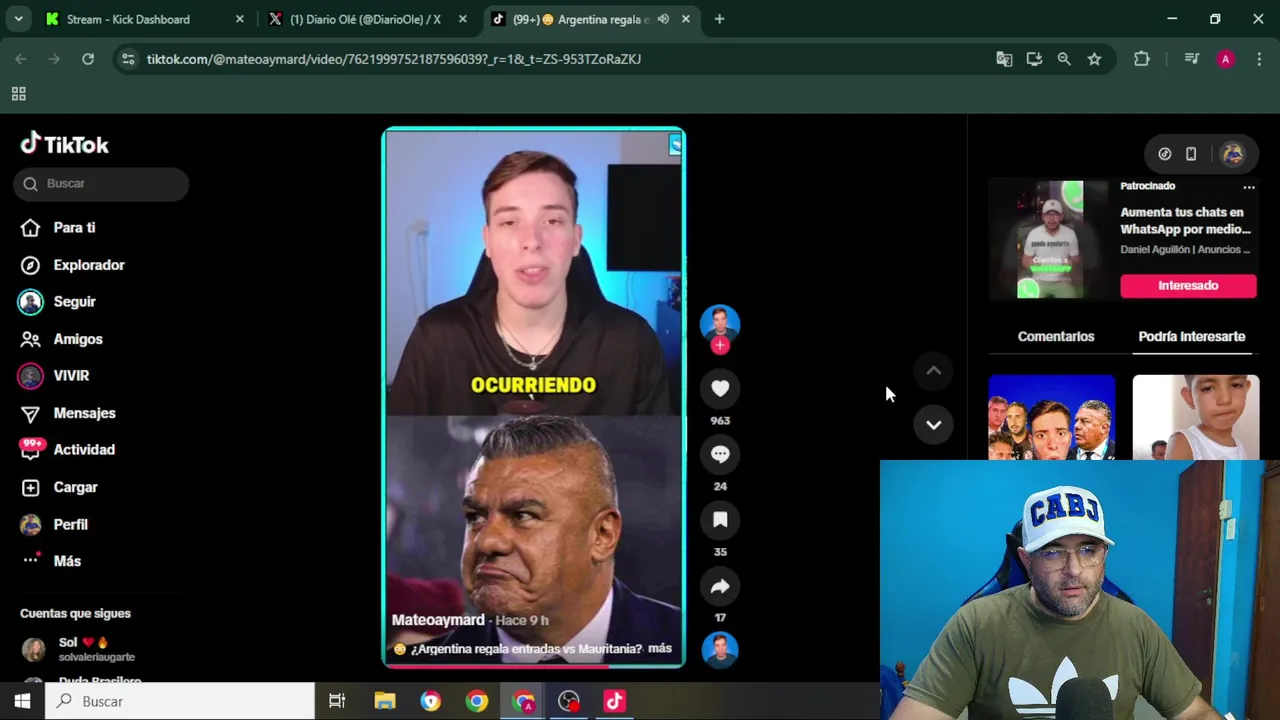Open the Chrome three-dot menu
The image size is (1280, 720).
[x=1258, y=59]
